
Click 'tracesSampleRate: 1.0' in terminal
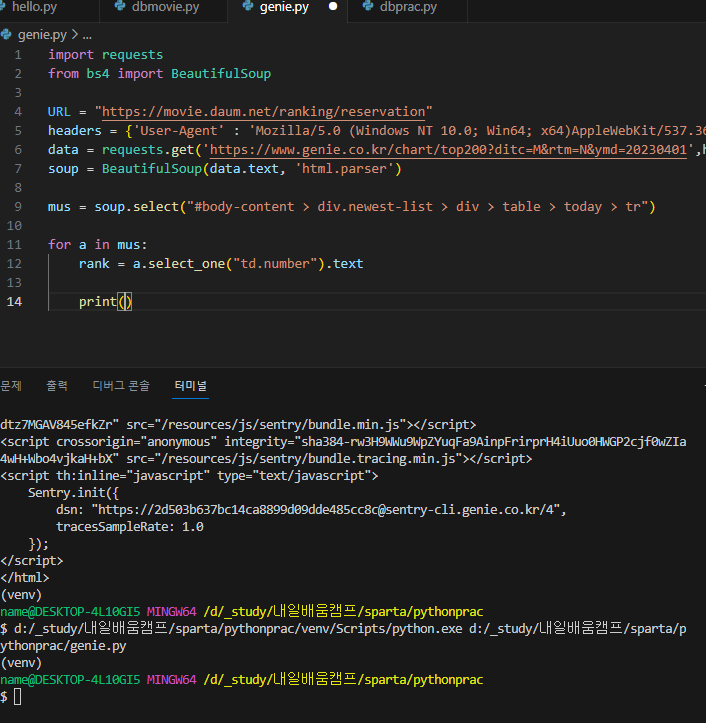pos(130,527)
